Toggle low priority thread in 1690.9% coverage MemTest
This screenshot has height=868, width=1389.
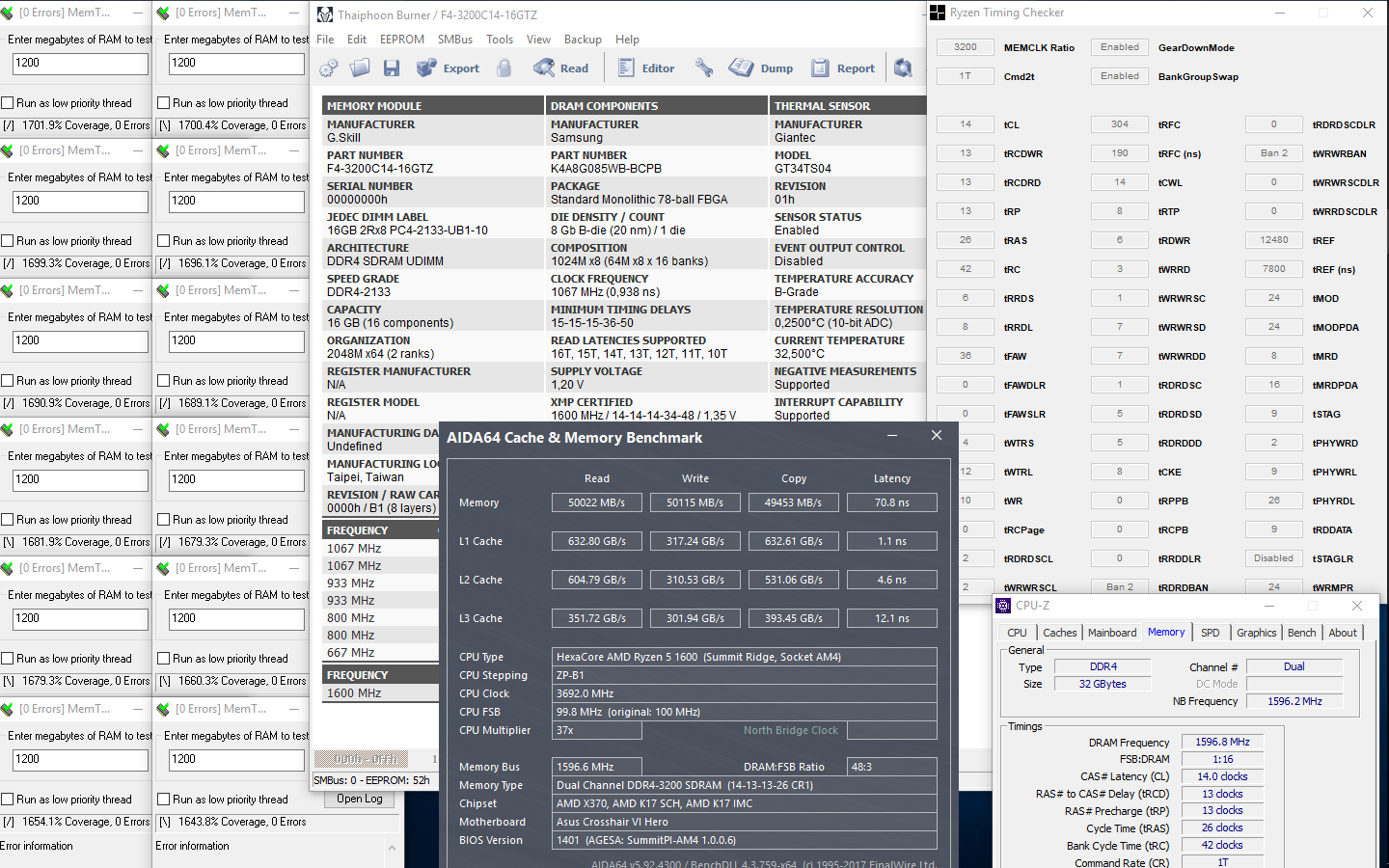8,381
